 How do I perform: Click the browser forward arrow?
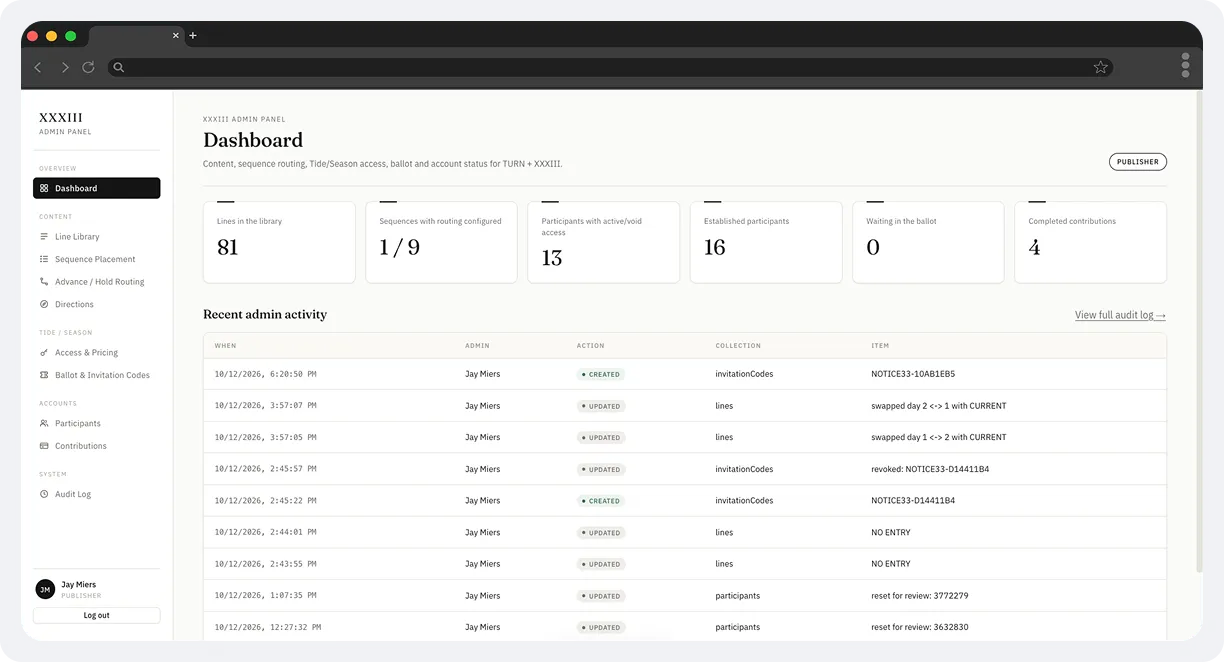tap(64, 67)
